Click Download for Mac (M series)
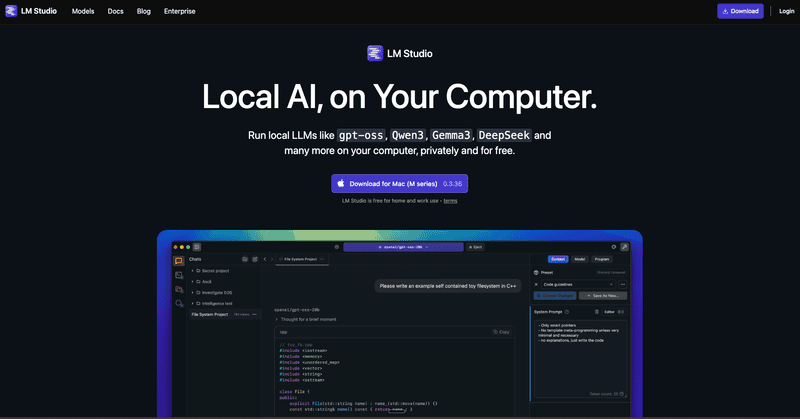This screenshot has height=419, width=800. tap(399, 183)
